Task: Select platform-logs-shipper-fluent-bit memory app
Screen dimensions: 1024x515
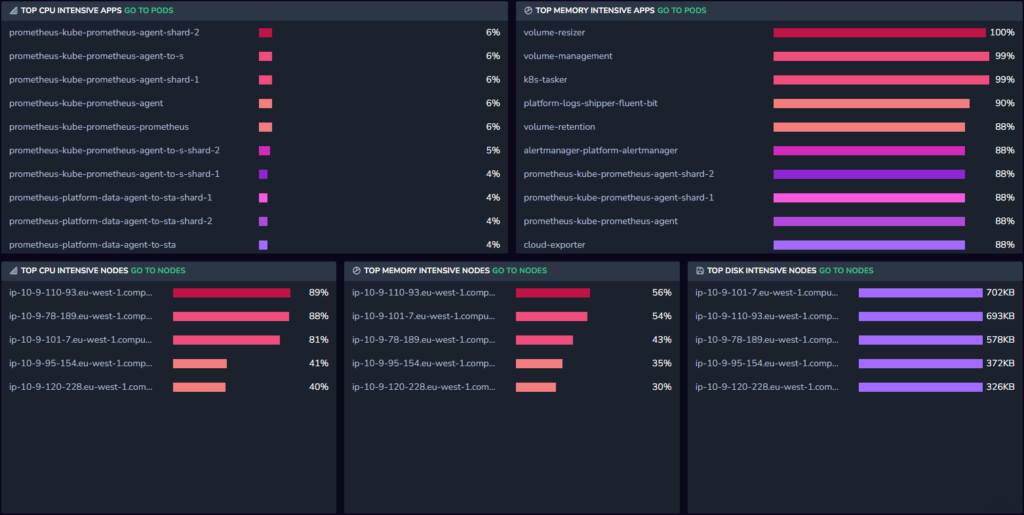Action: click(590, 103)
